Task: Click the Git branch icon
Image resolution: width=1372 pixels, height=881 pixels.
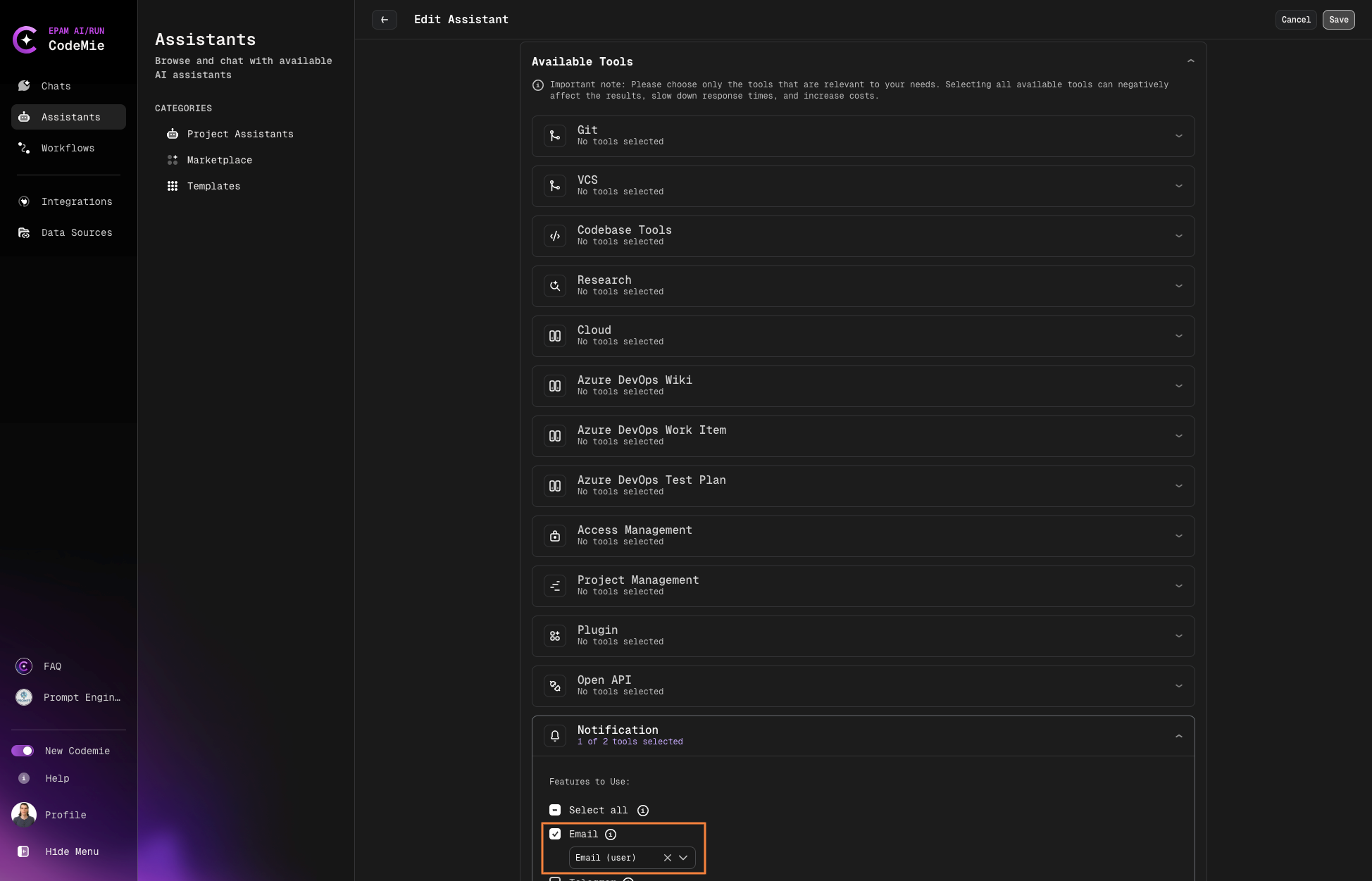Action: tap(555, 136)
